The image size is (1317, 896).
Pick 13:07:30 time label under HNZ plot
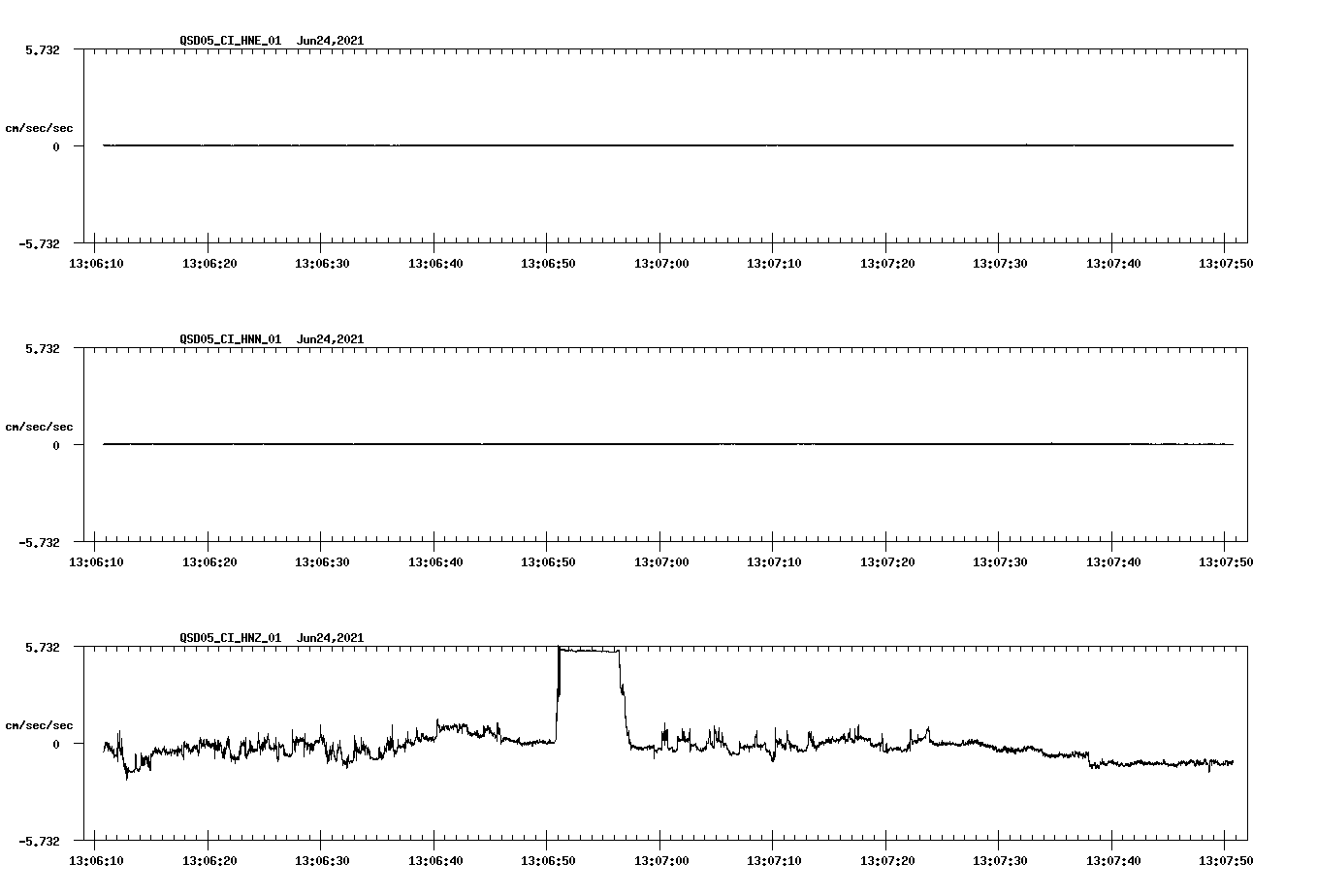pos(1000,860)
